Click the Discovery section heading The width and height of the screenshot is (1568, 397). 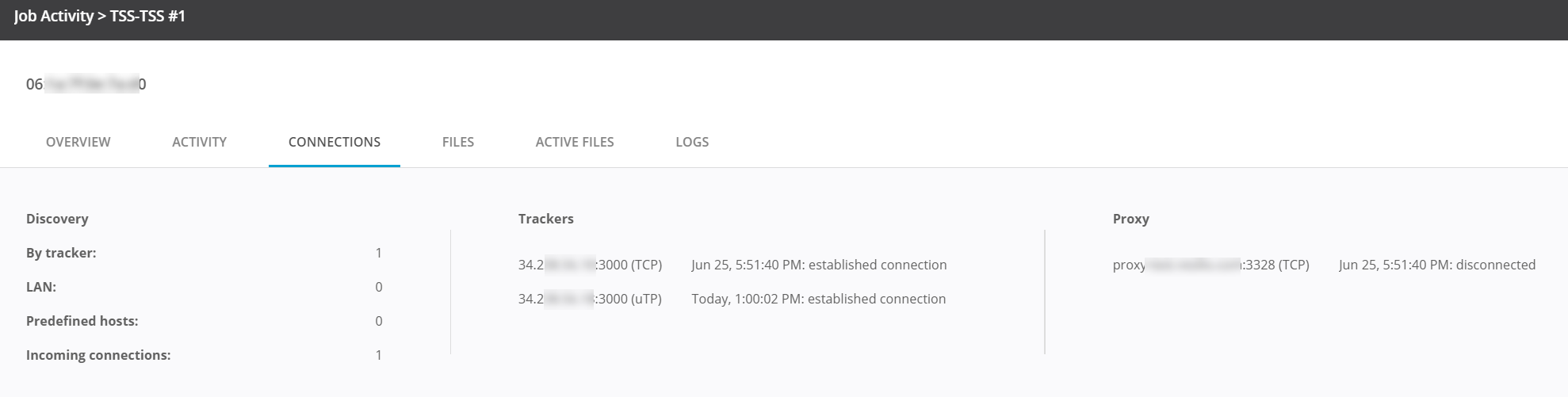57,219
